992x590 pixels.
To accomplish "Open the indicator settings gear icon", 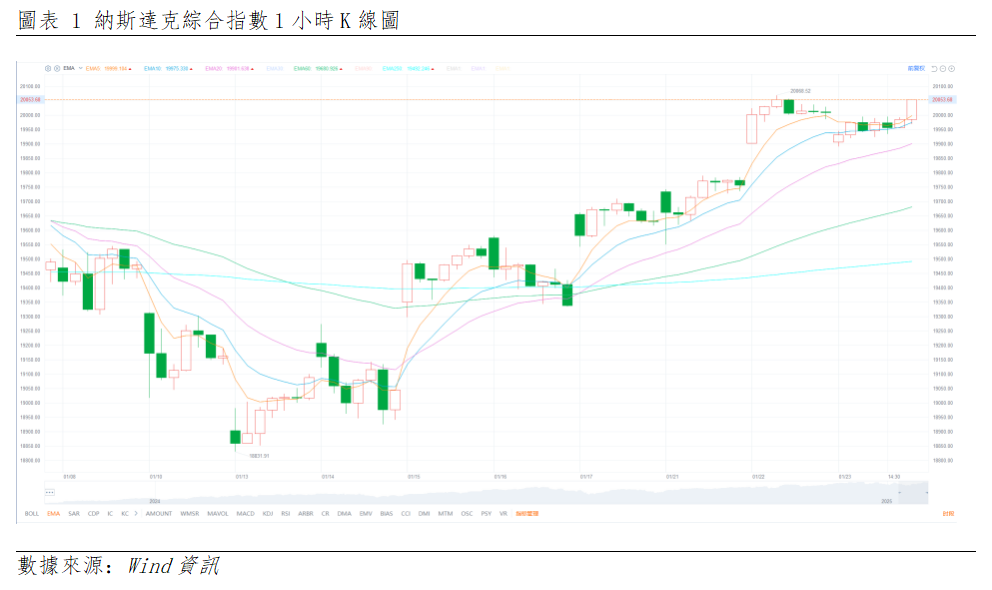I will pyautogui.click(x=47, y=68).
